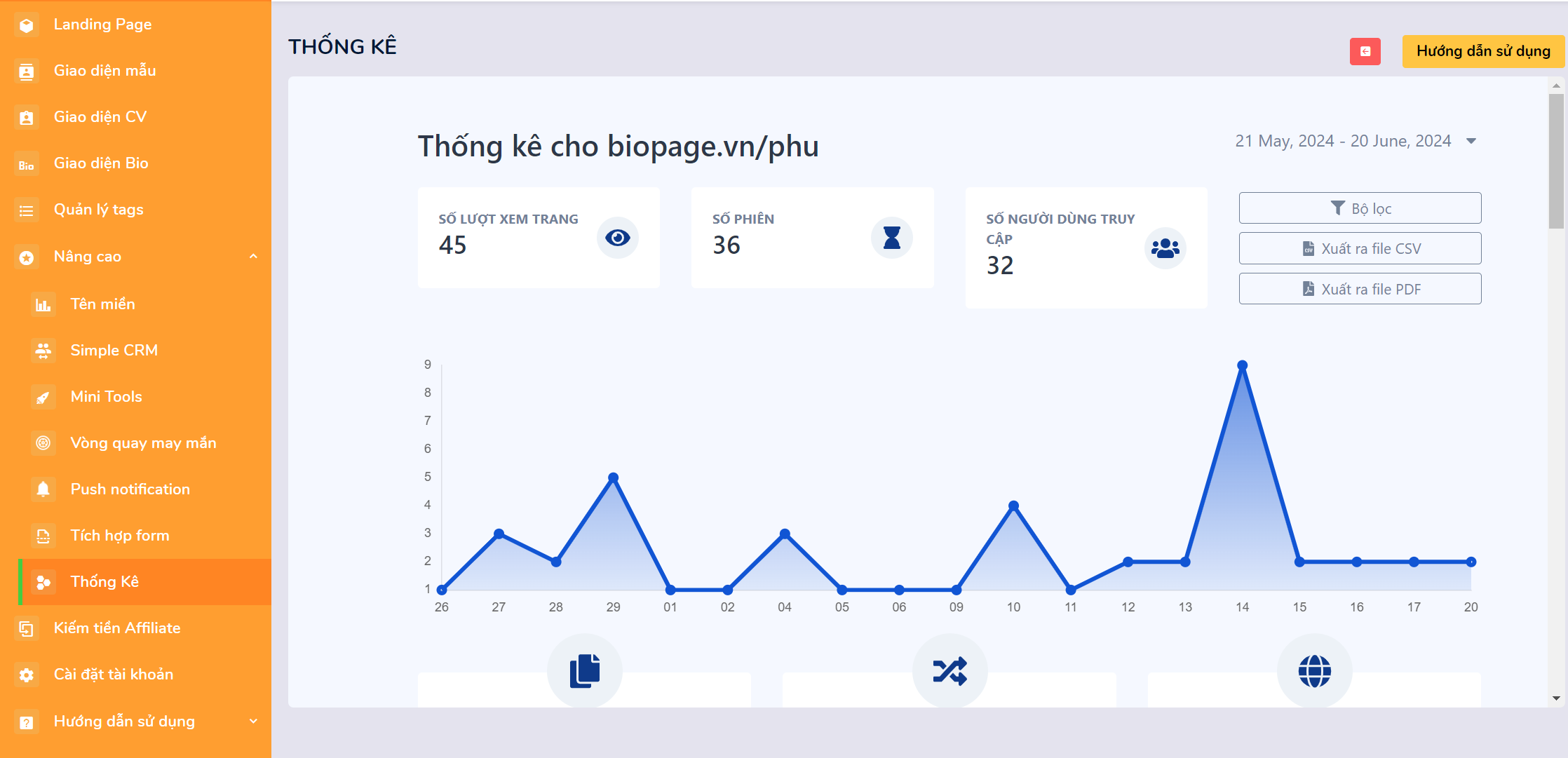
Task: Click the hourglass icon for sessions
Action: [x=891, y=238]
